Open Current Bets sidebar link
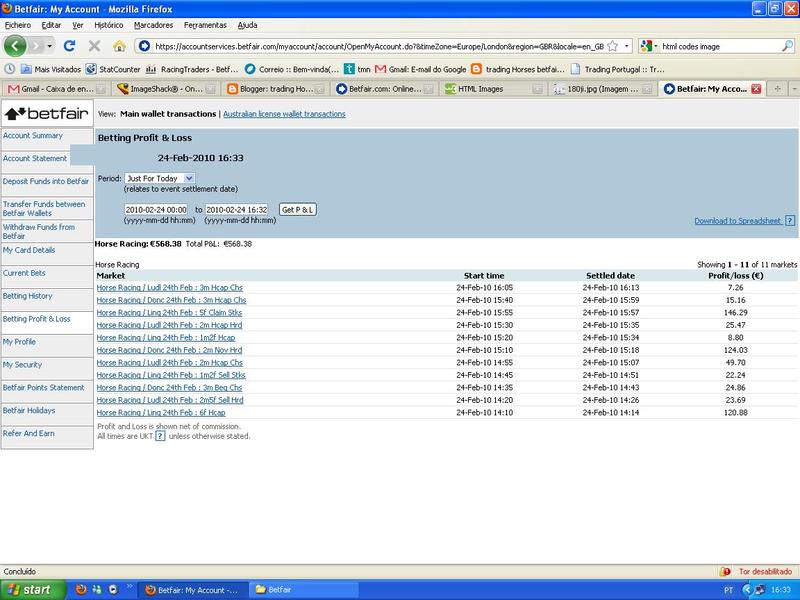Screen dimensions: 800x600 coord(24,273)
